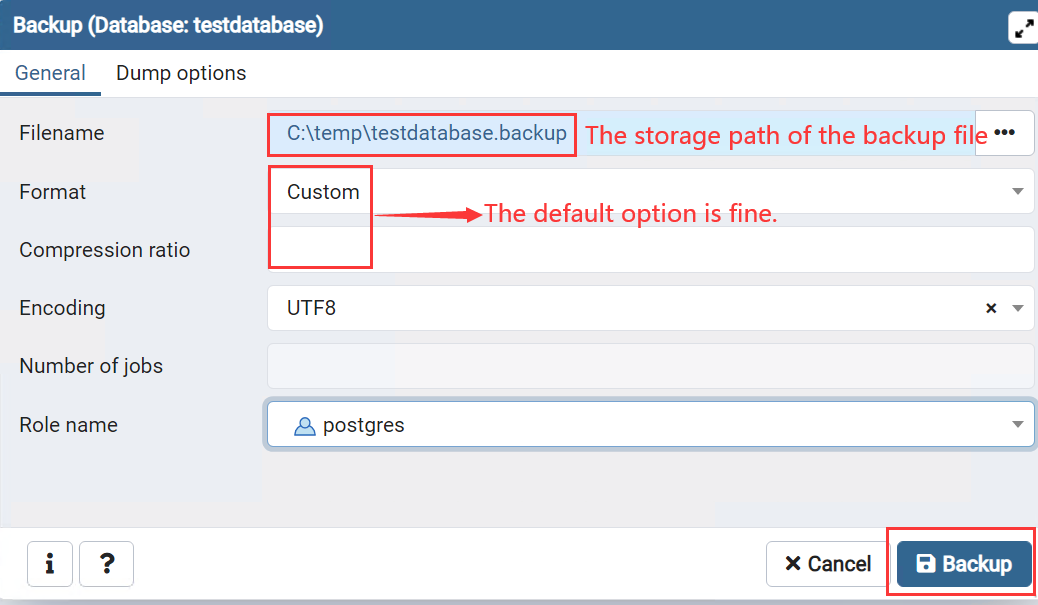This screenshot has width=1038, height=605.
Task: Focus the Filename input field
Action: point(426,133)
